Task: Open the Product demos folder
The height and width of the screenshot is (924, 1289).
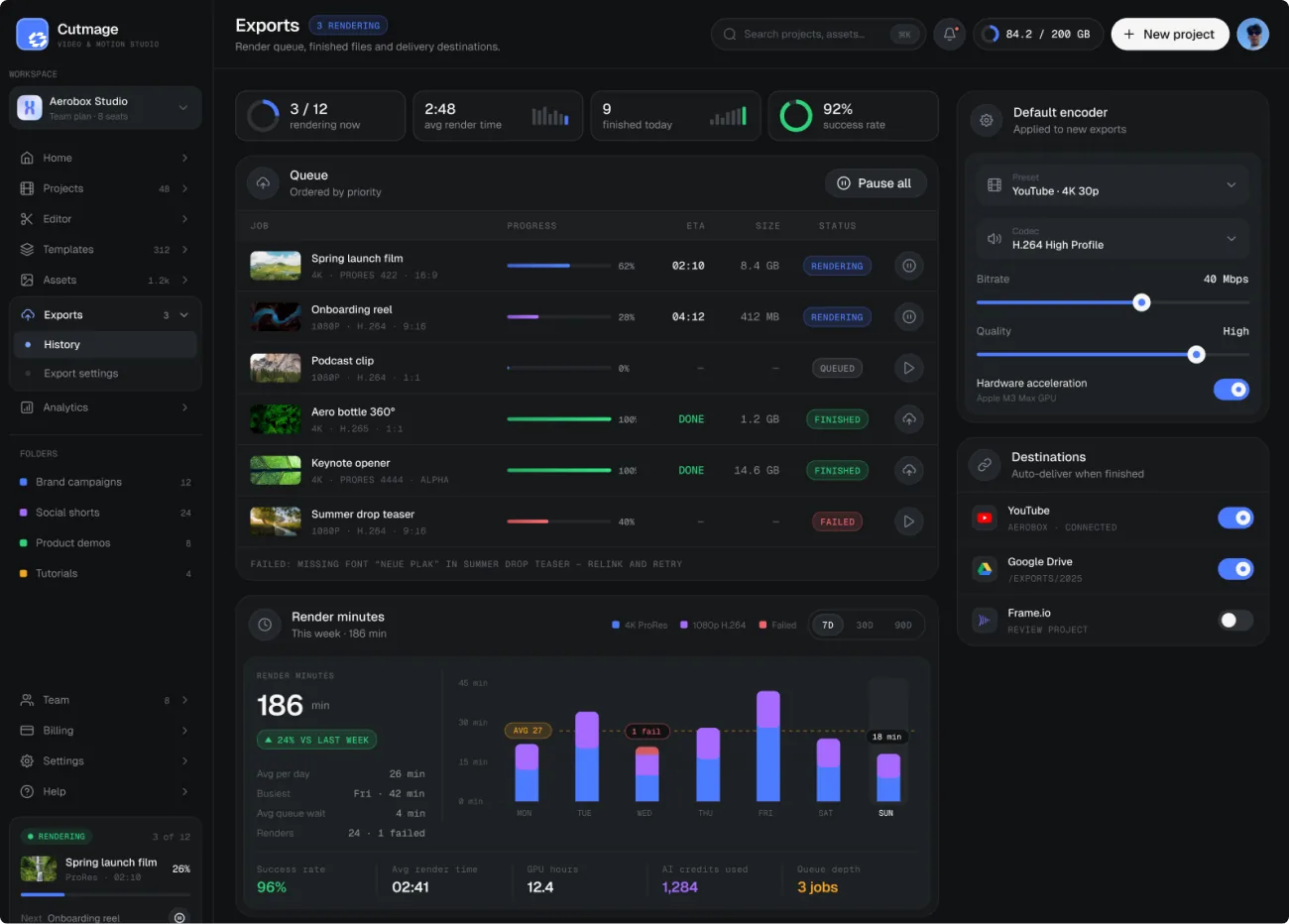Action: [105, 543]
